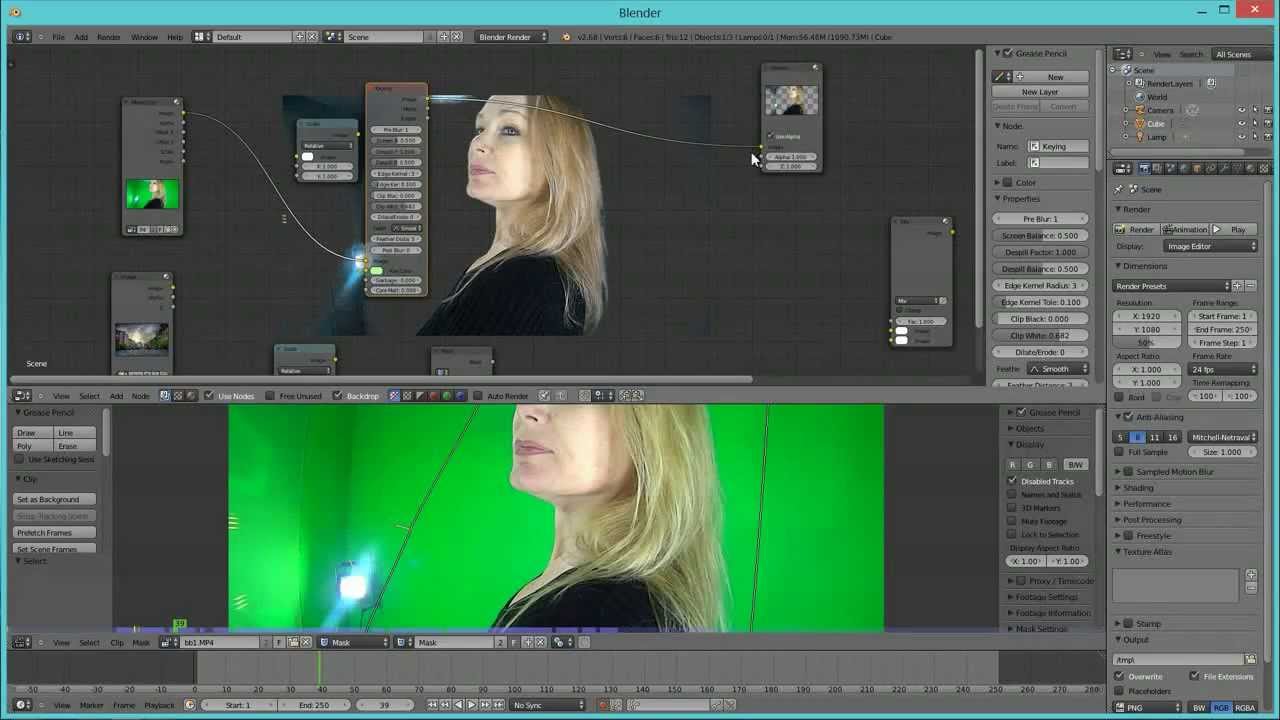The width and height of the screenshot is (1280, 720).
Task: Click the Resolution X 1920 field
Action: pos(1147,316)
